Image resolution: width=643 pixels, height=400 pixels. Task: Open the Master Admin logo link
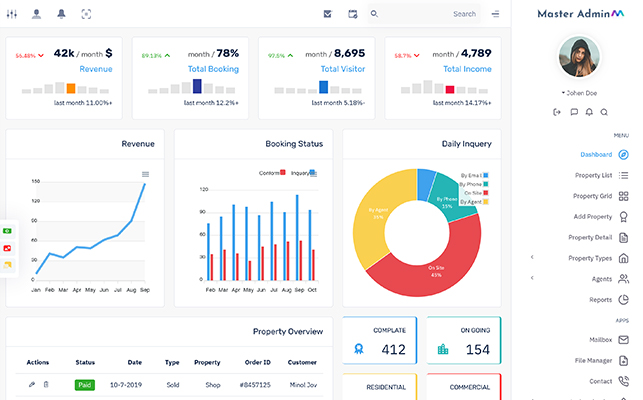579,14
